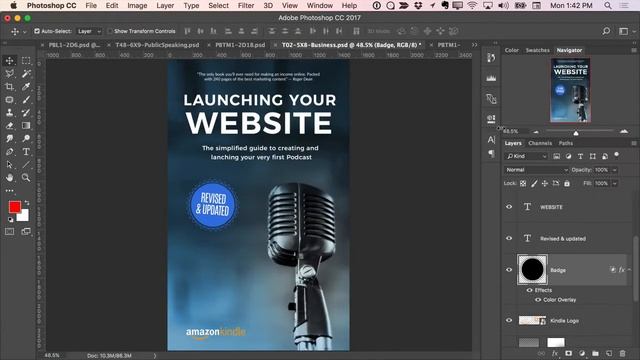Image resolution: width=640 pixels, height=360 pixels.
Task: Select the Clone Stamp tool
Action: (9, 113)
